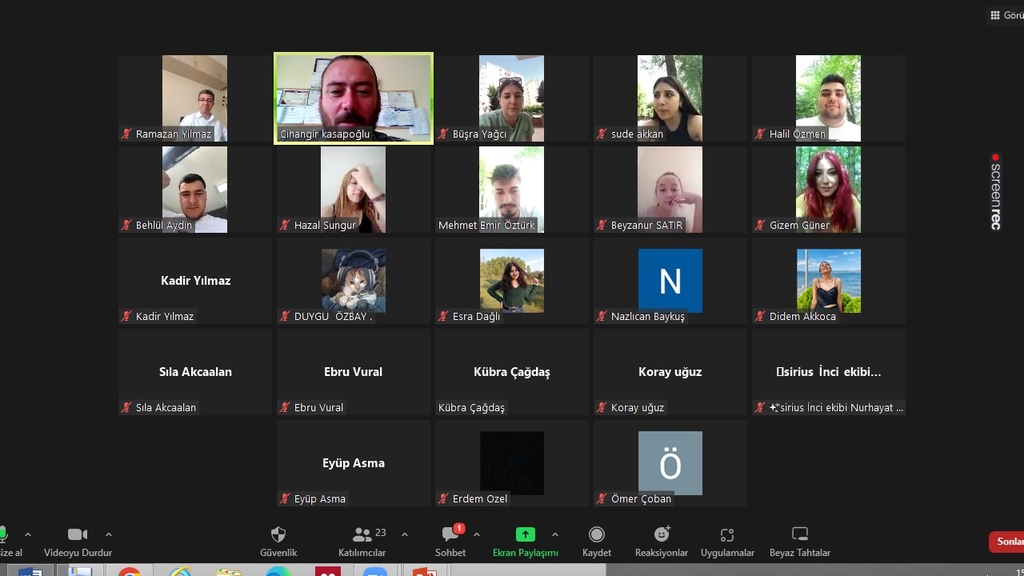Open Beyaz Tahtalar whiteboards
The width and height of the screenshot is (1024, 576).
coord(799,535)
